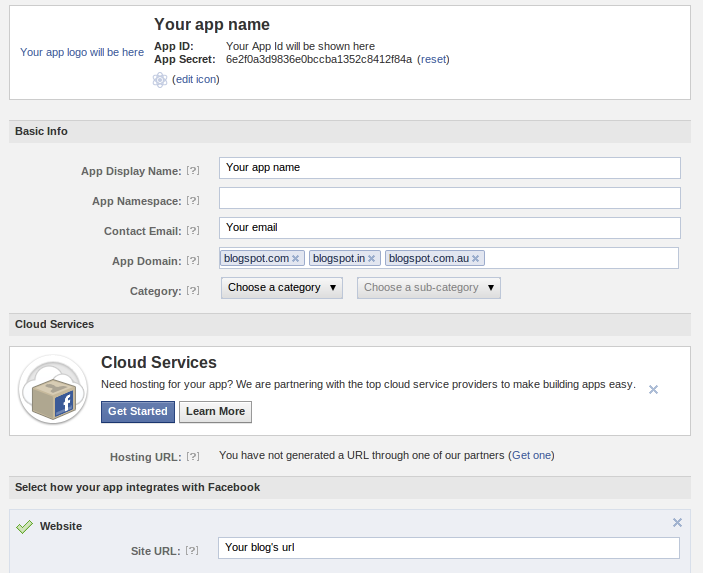703x573 pixels.
Task: Open the Choose a sub-category dropdown
Action: 428,288
